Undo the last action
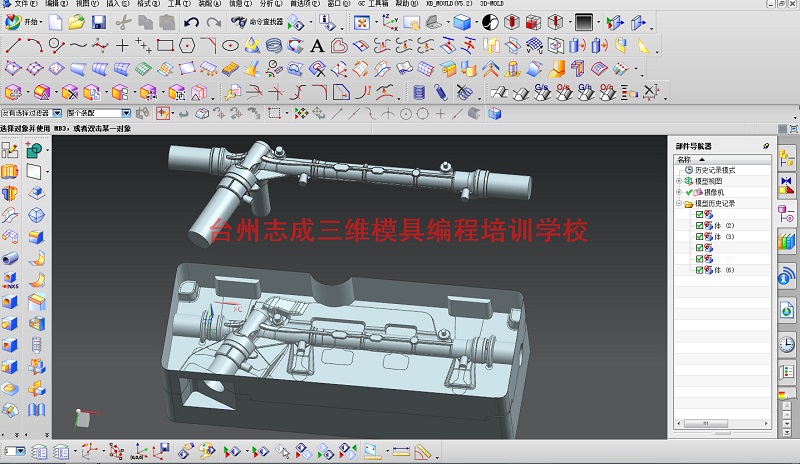Viewport: 800px width, 464px height. point(191,22)
